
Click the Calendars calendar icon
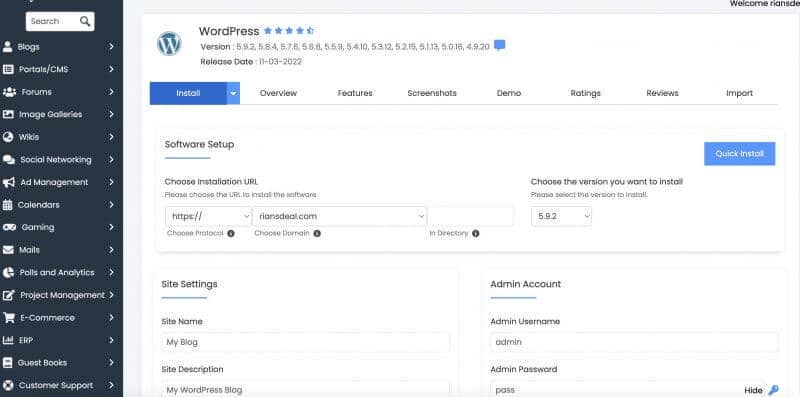click(8, 205)
